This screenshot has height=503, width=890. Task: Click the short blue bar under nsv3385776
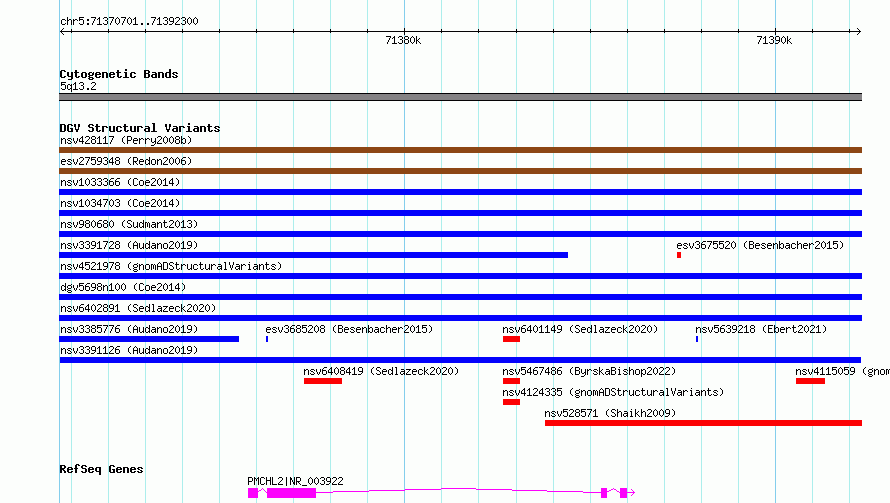pos(149,339)
